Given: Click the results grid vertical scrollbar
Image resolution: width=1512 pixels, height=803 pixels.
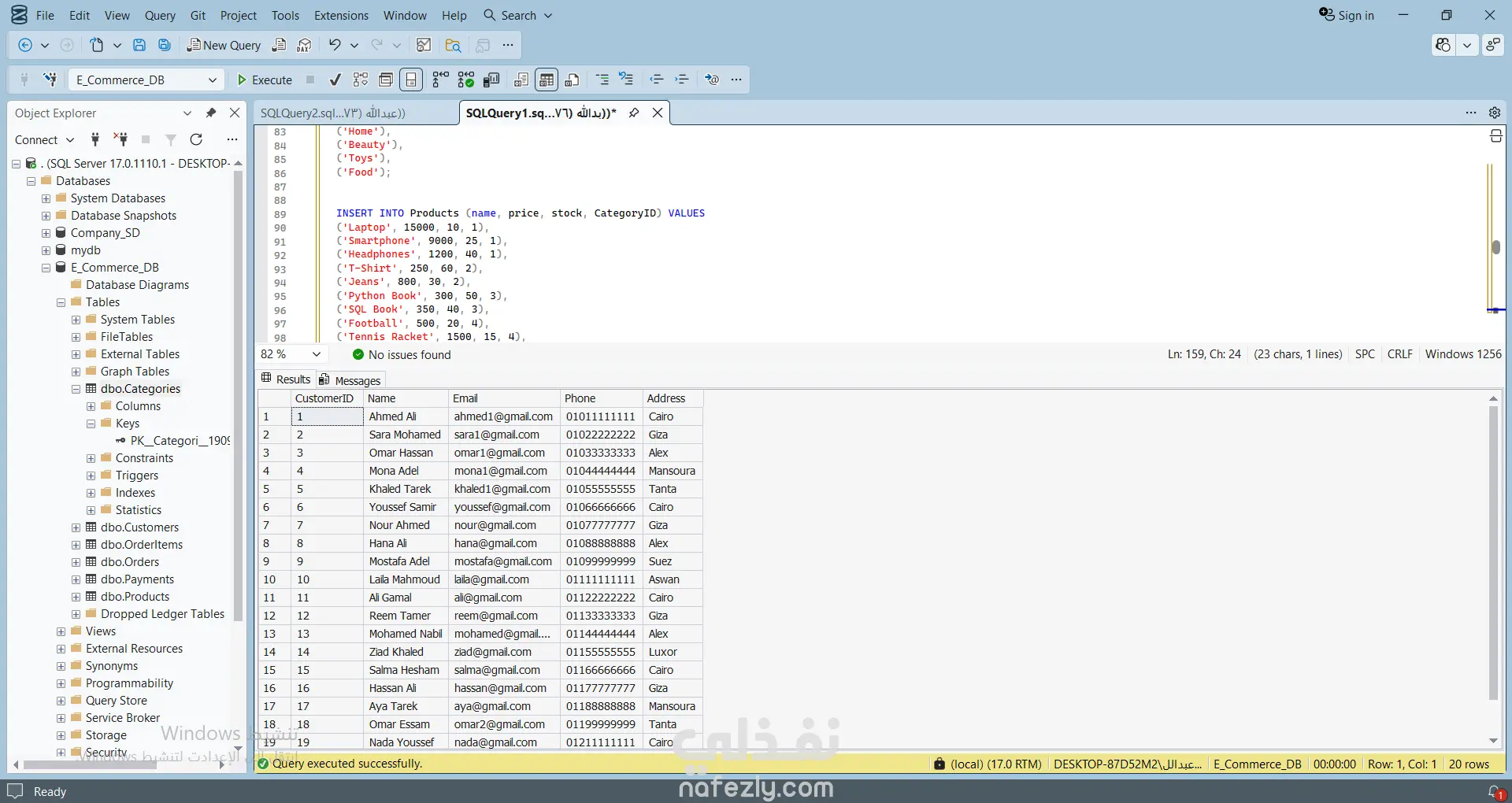Looking at the screenshot, I should tap(1493, 552).
